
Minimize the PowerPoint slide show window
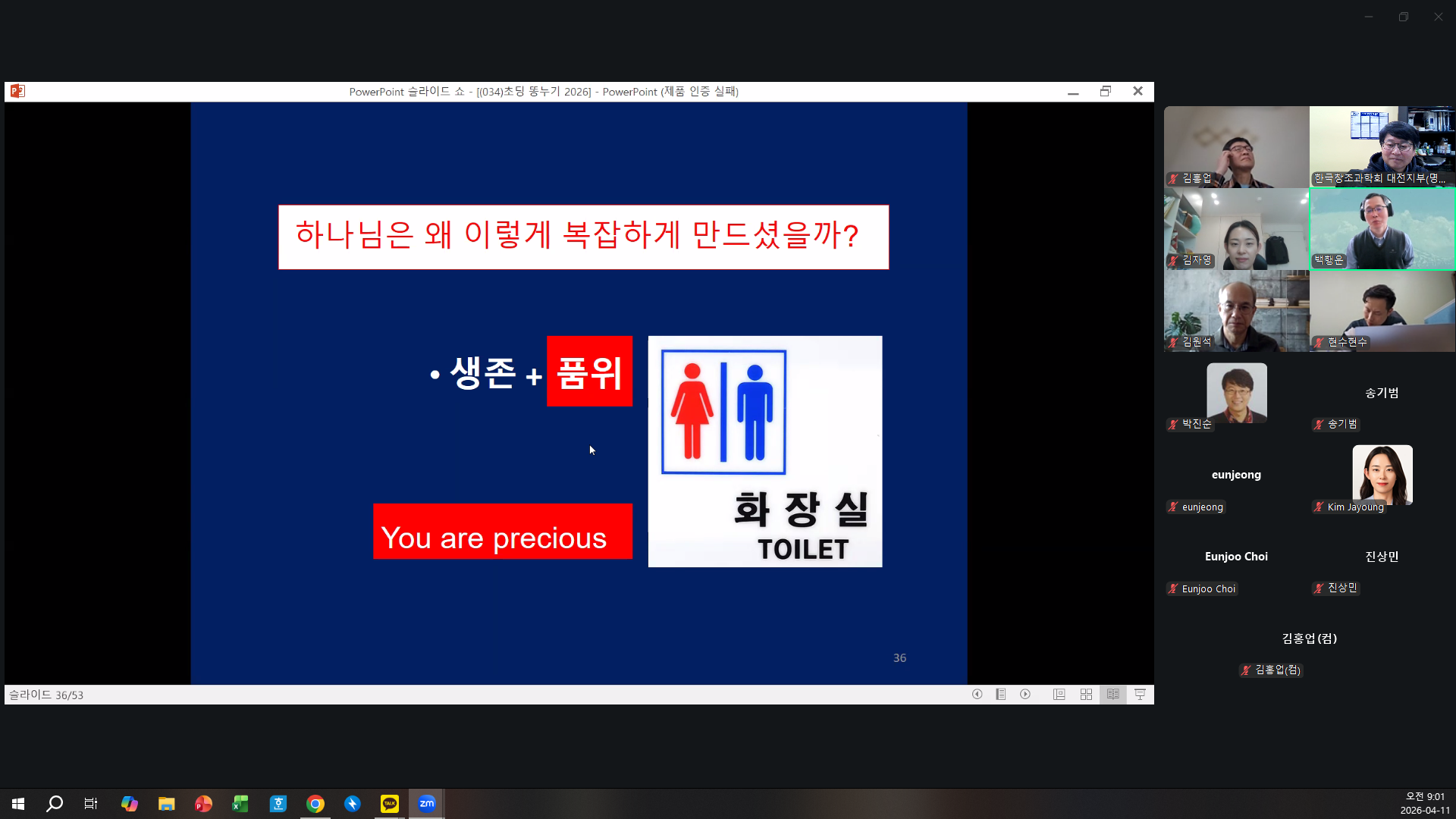pyautogui.click(x=1073, y=92)
